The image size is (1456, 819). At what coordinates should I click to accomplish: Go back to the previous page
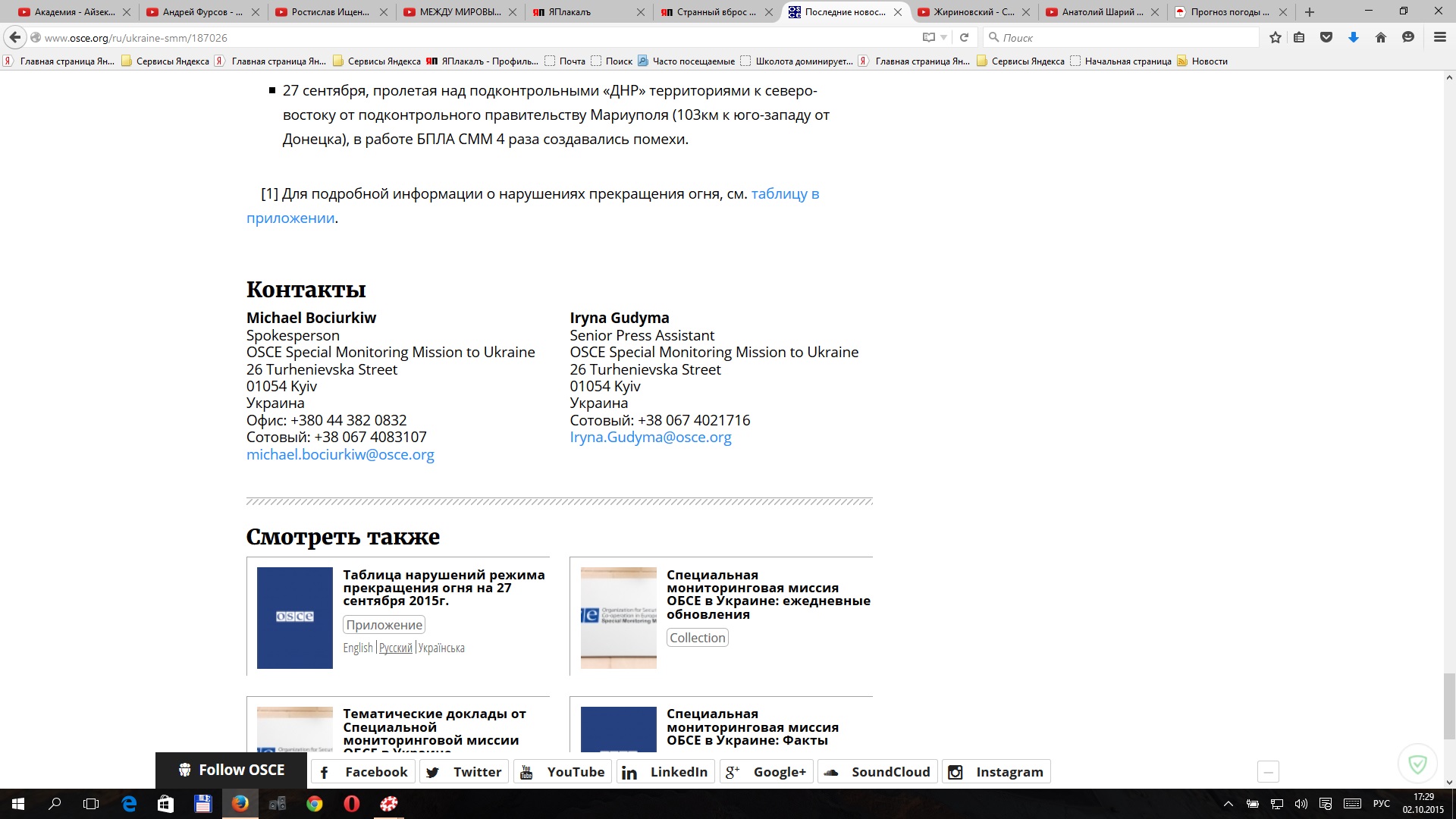click(x=15, y=37)
